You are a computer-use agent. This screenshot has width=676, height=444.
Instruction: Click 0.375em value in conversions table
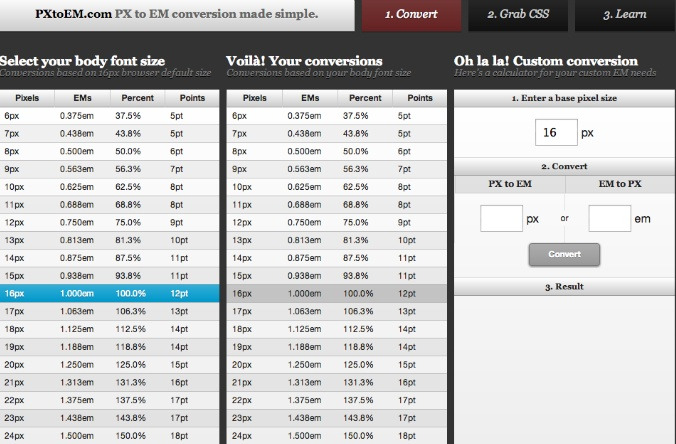point(304,116)
